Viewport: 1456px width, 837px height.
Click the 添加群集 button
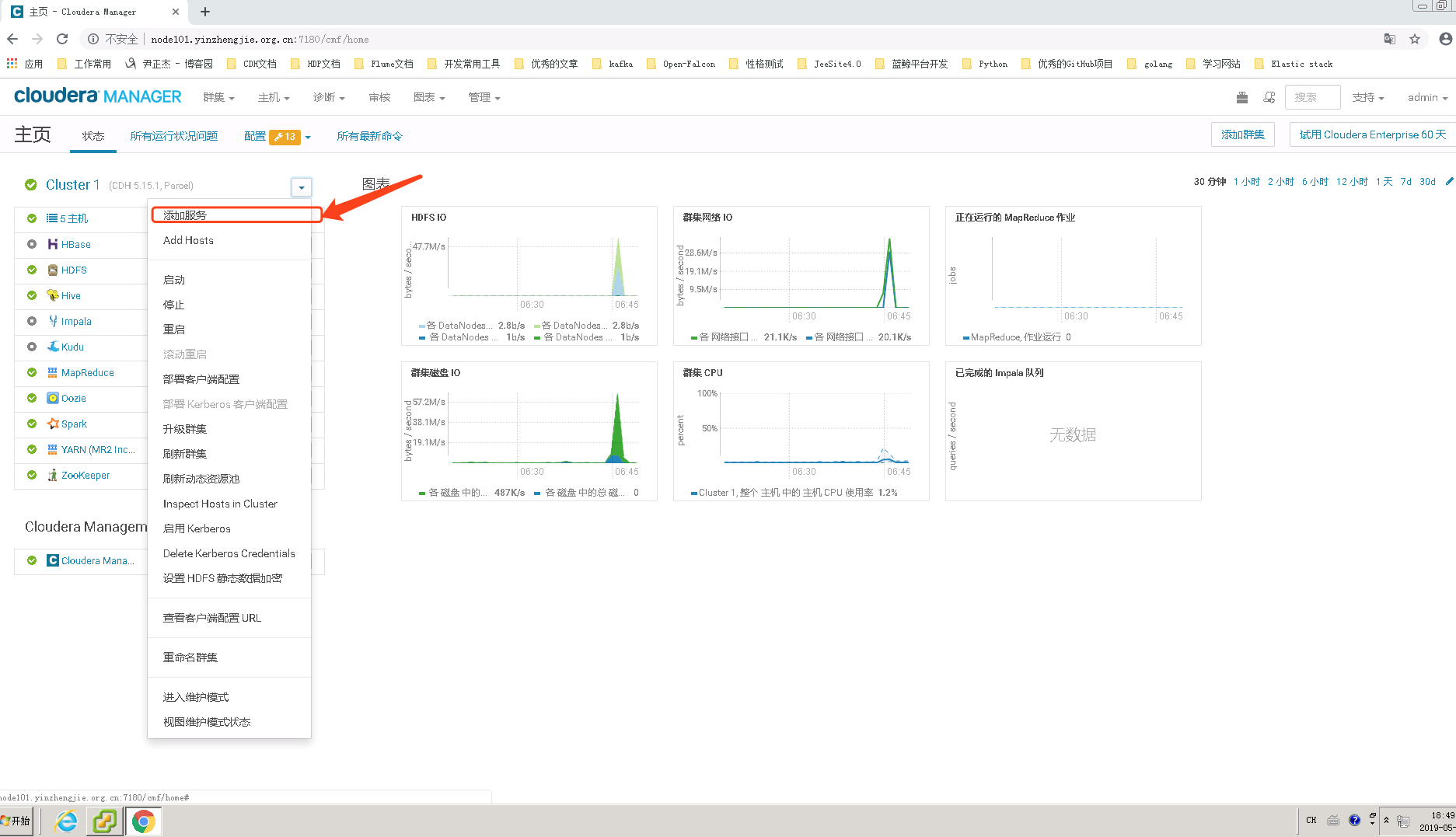coord(1242,134)
